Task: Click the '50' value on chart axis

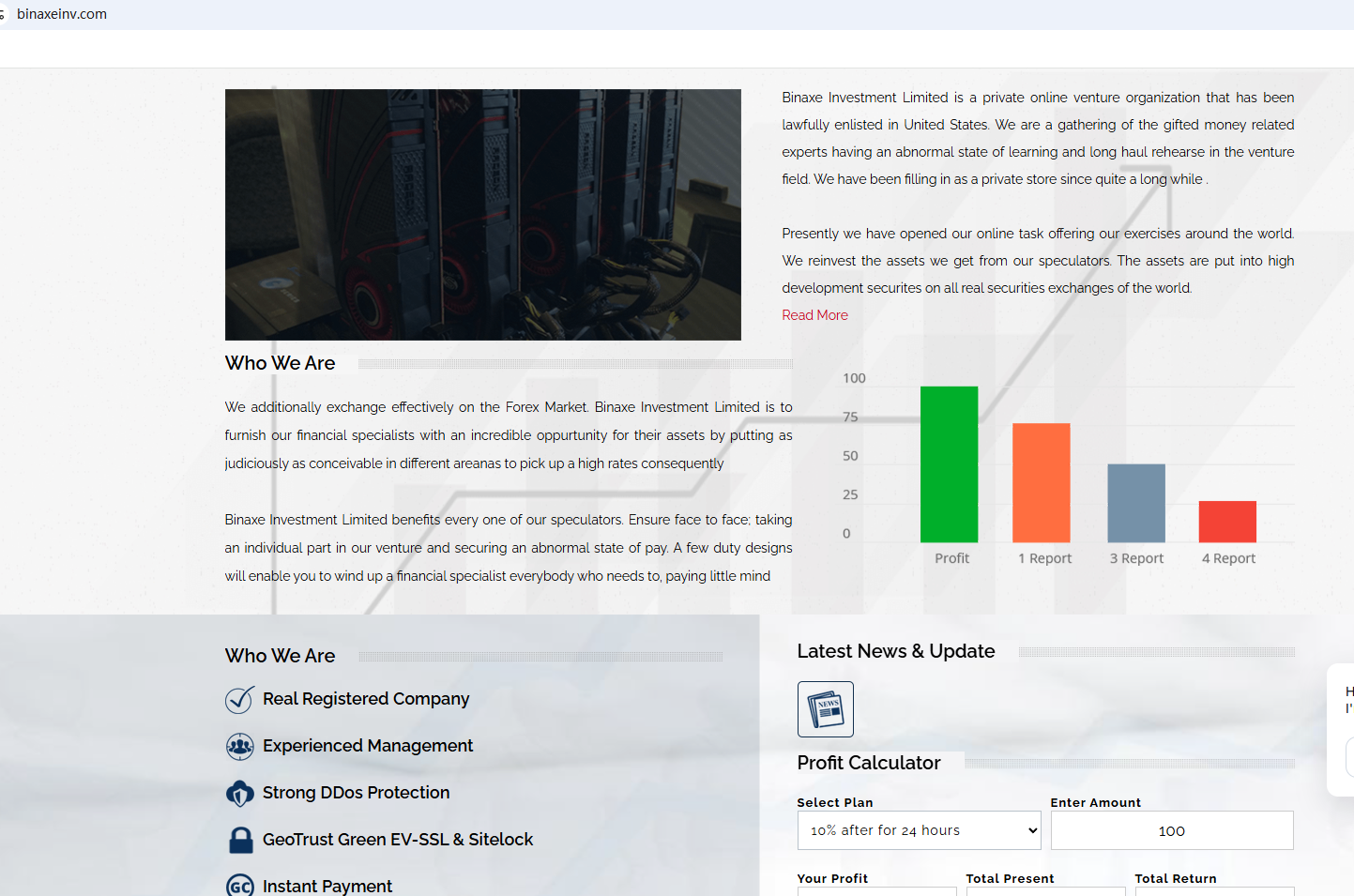Action: pos(850,456)
